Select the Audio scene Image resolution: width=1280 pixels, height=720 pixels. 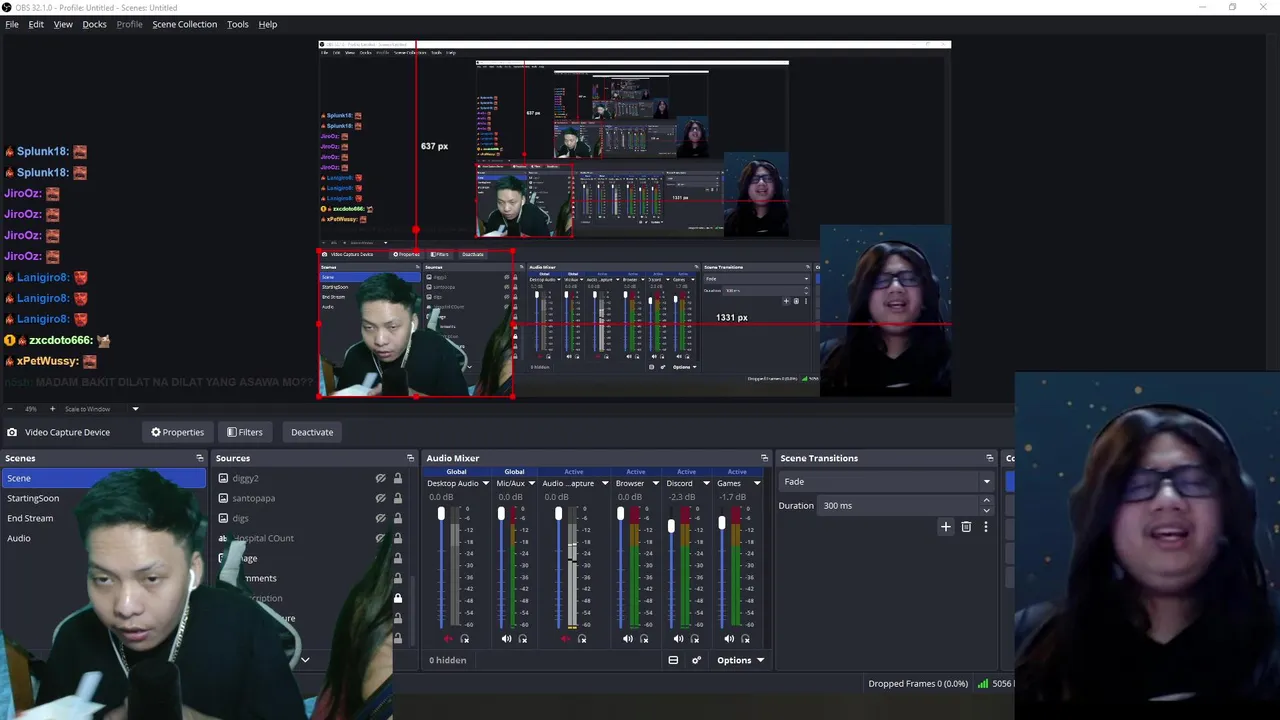[x=19, y=538]
